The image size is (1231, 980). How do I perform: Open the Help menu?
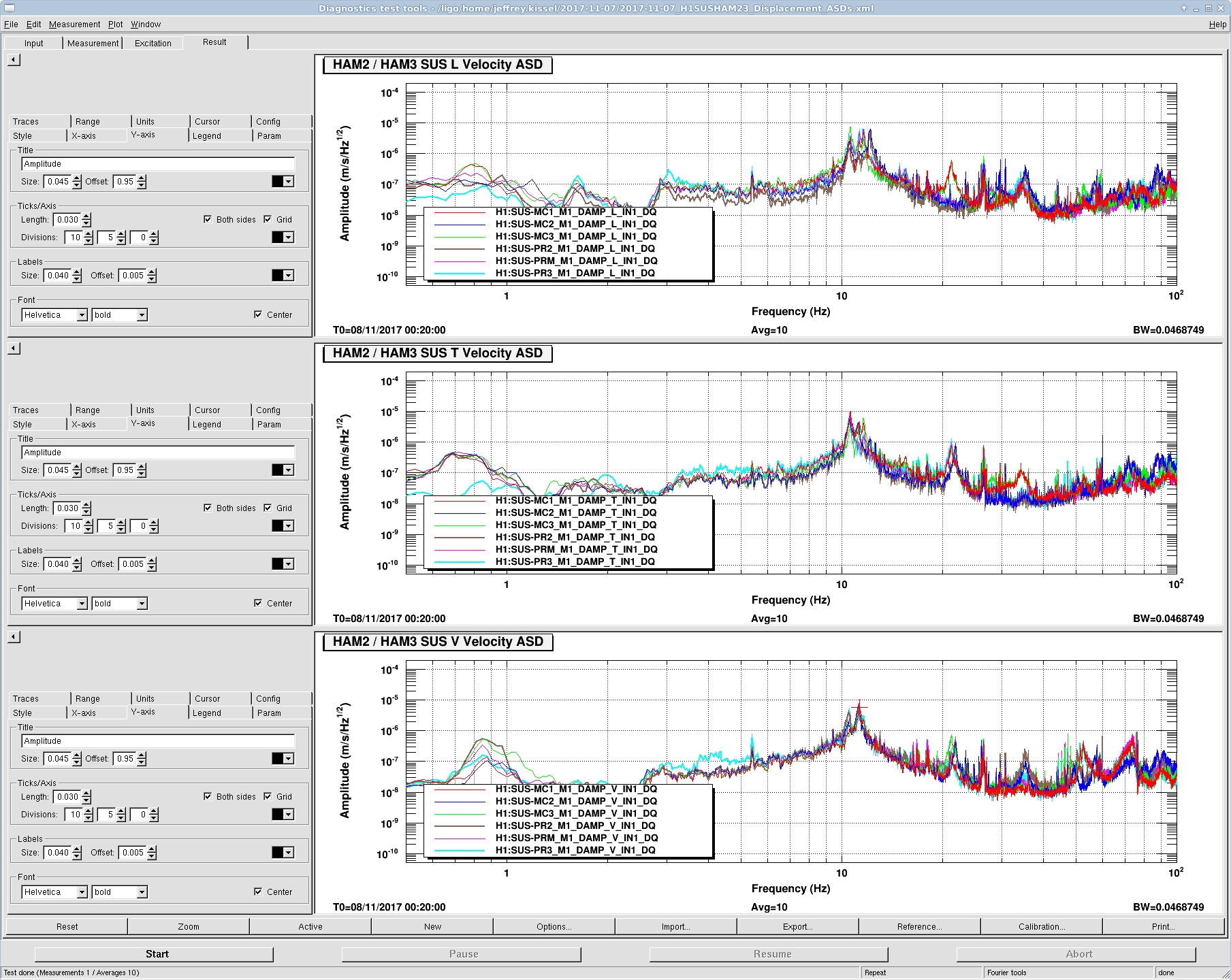point(1217,24)
